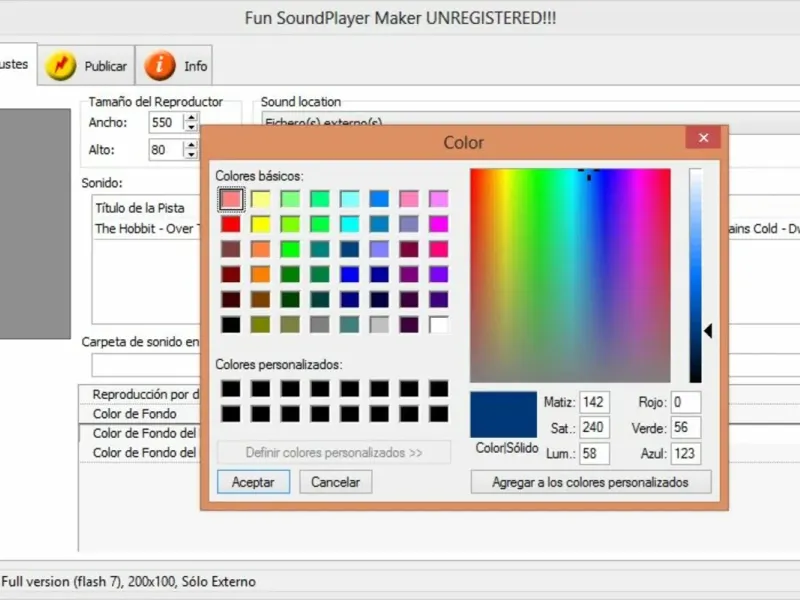Select the olive basic color swatch
This screenshot has height=600, width=800.
[261, 324]
